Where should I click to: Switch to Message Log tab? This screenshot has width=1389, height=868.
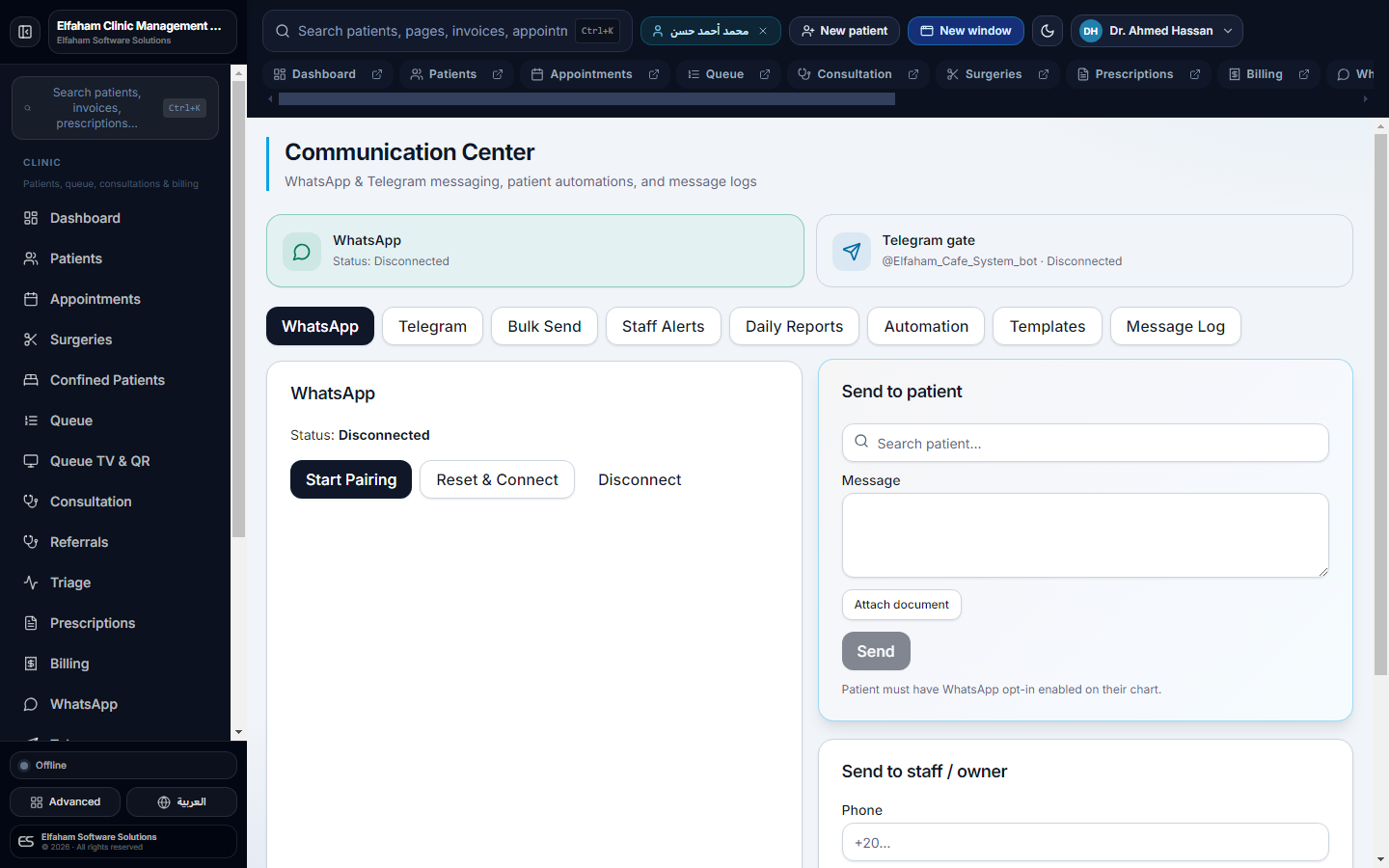click(x=1175, y=326)
